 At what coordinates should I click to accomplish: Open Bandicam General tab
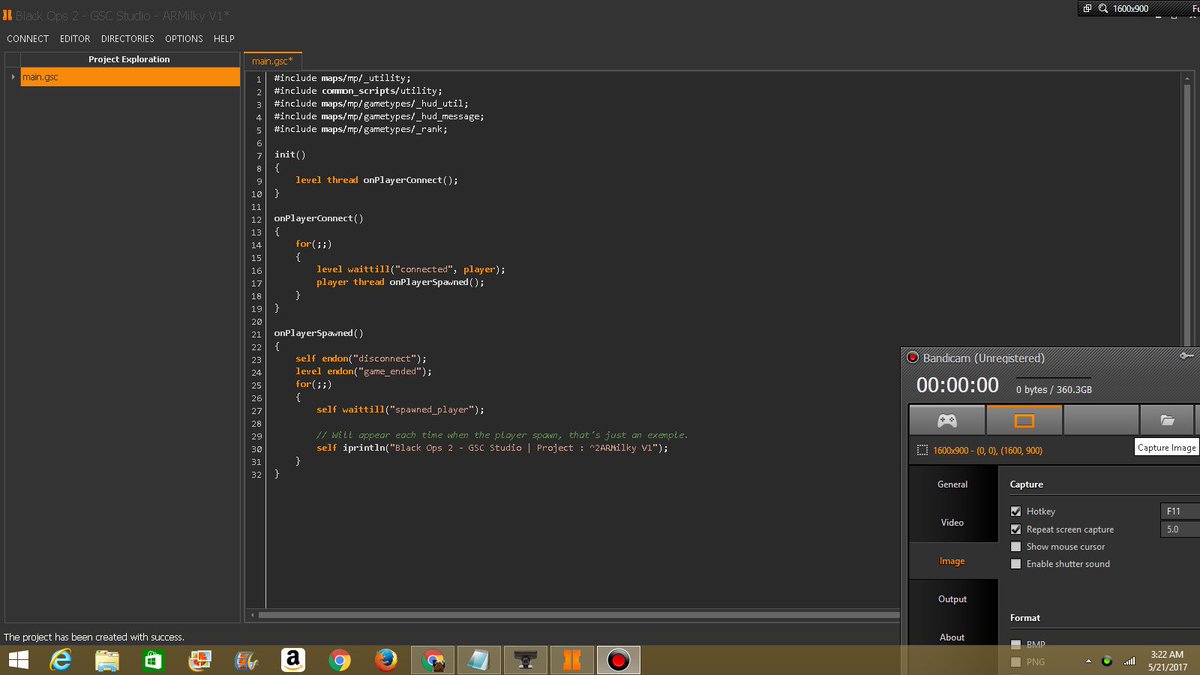[x=952, y=485]
